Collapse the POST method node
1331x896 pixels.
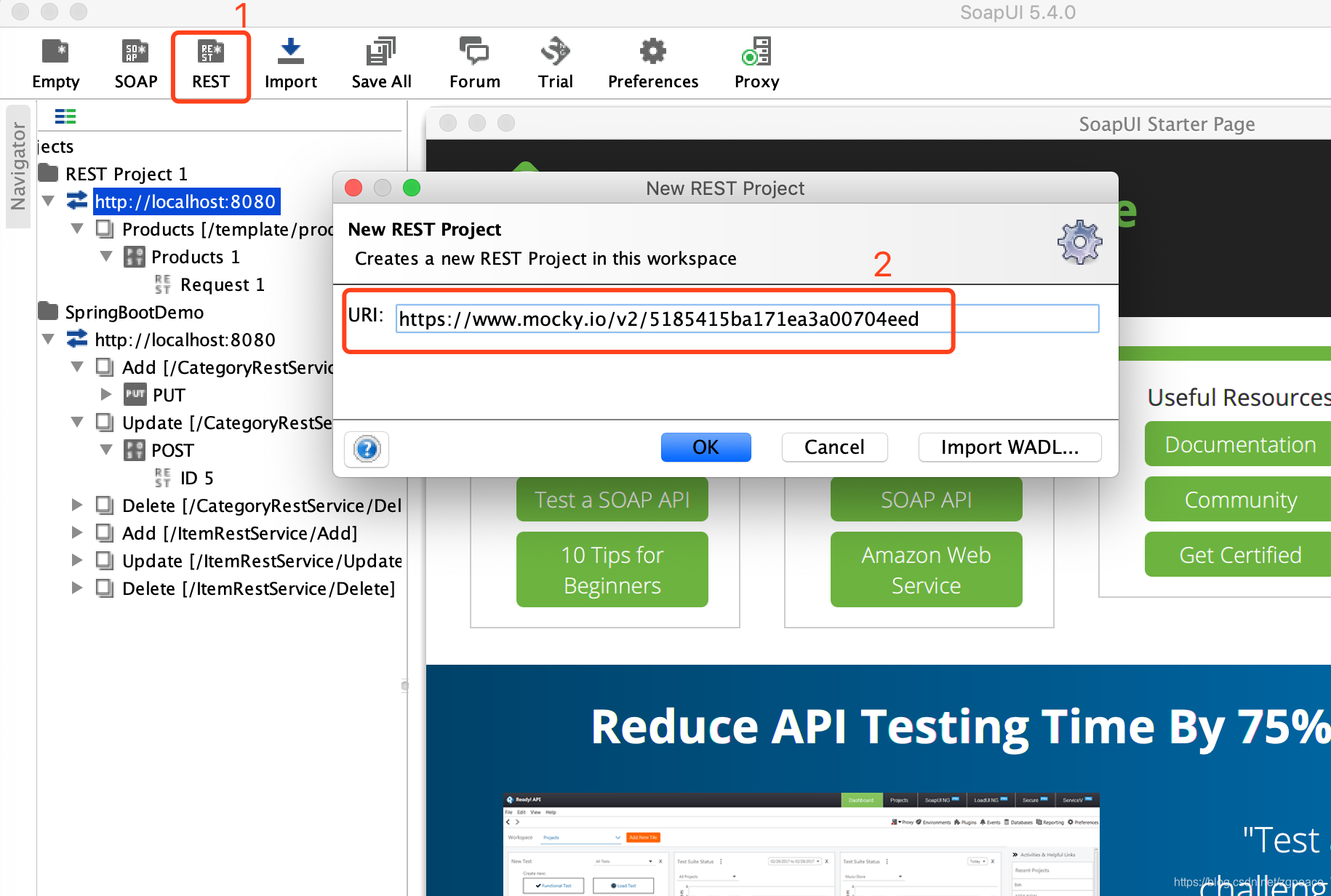pyautogui.click(x=106, y=449)
